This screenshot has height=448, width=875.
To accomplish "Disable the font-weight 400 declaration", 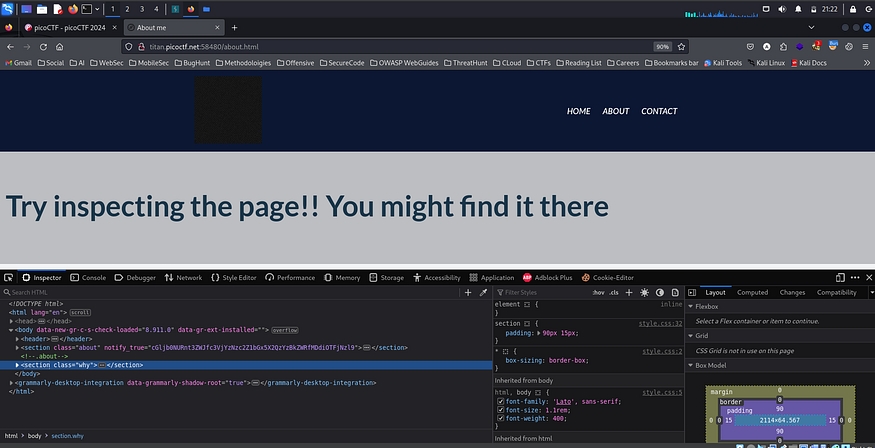I will (x=501, y=419).
